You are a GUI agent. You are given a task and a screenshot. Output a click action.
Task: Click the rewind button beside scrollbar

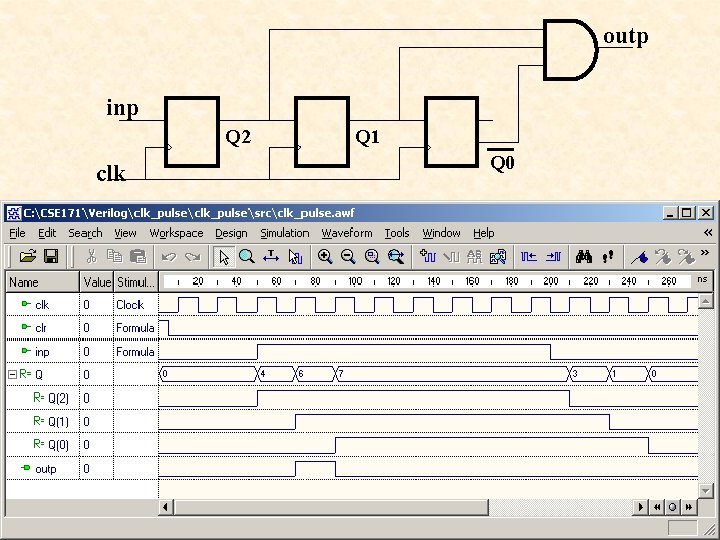(x=657, y=507)
